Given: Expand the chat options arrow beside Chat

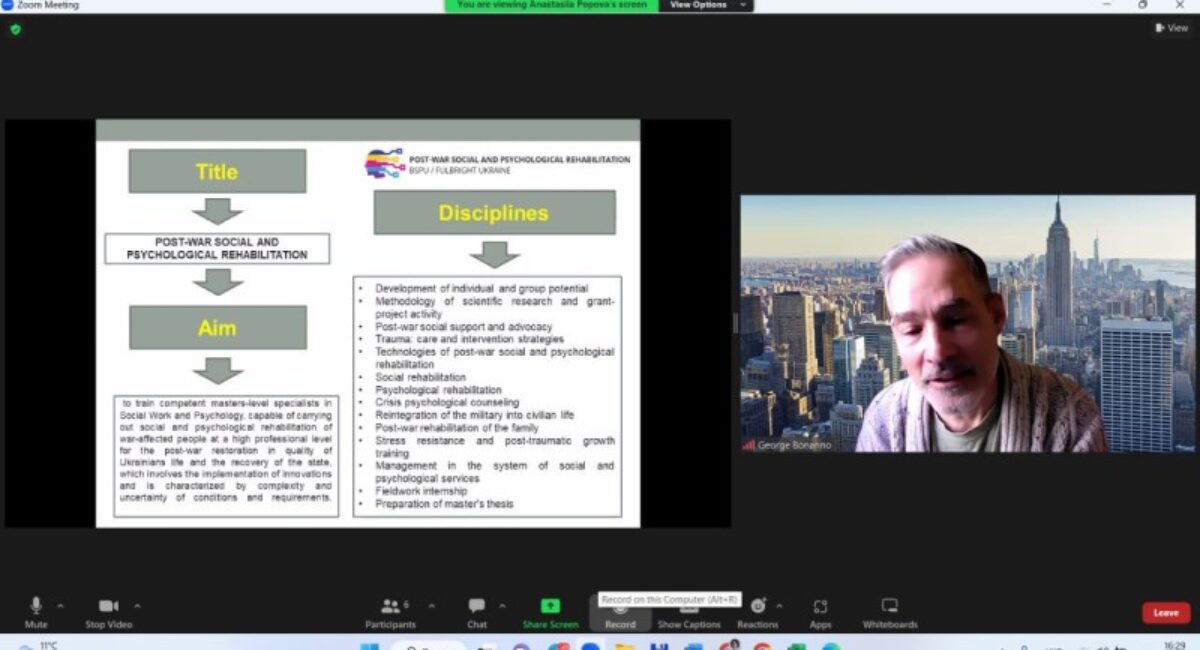Looking at the screenshot, I should (502, 606).
